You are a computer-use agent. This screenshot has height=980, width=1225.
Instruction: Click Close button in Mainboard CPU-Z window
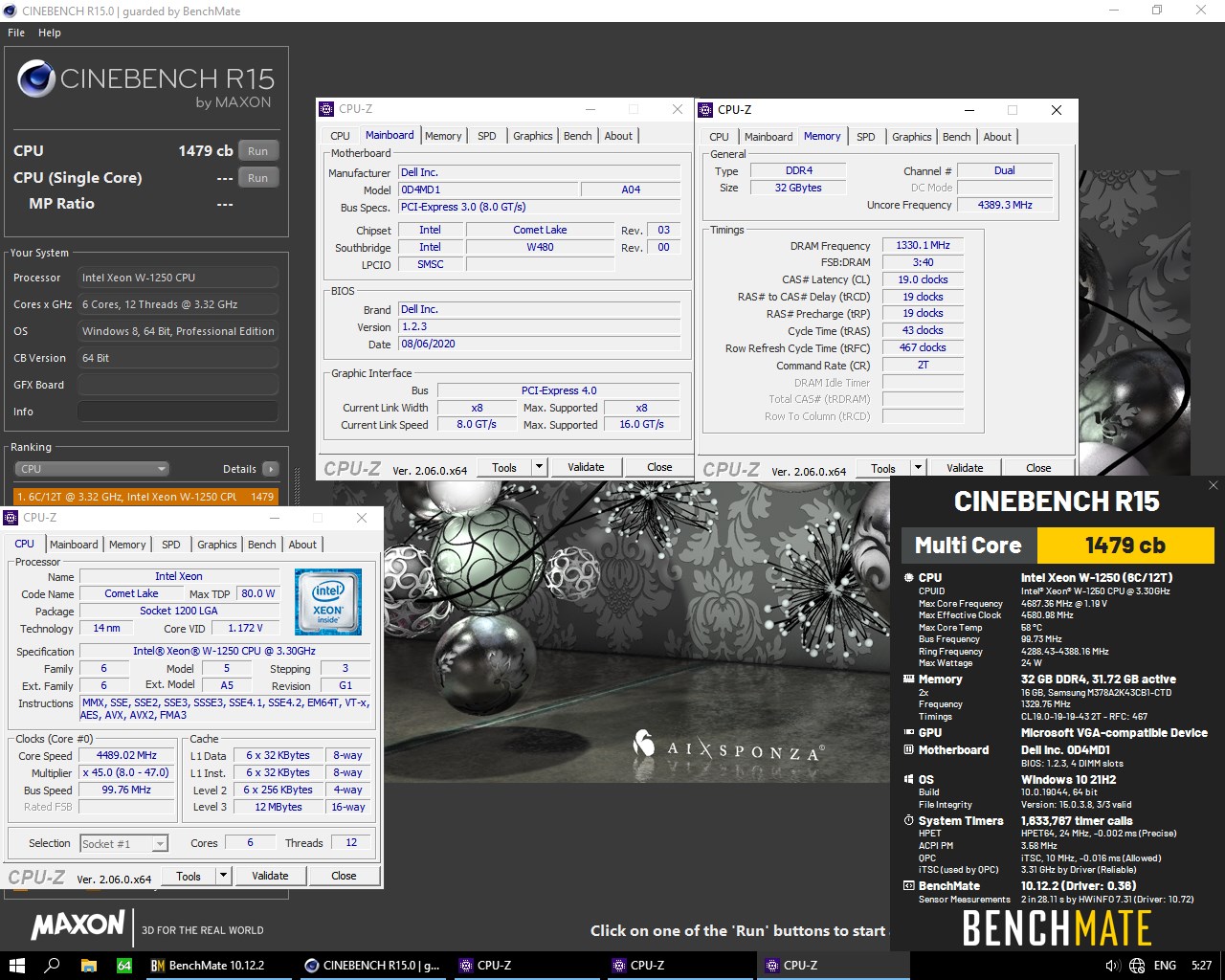click(x=659, y=467)
